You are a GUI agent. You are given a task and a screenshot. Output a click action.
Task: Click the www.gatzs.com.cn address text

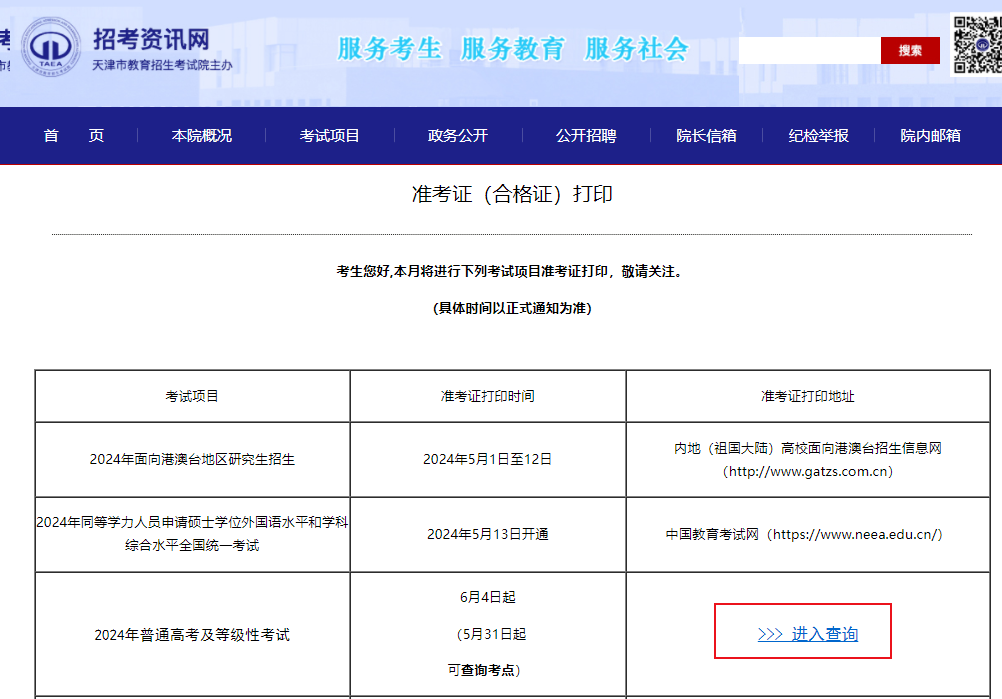coord(808,471)
